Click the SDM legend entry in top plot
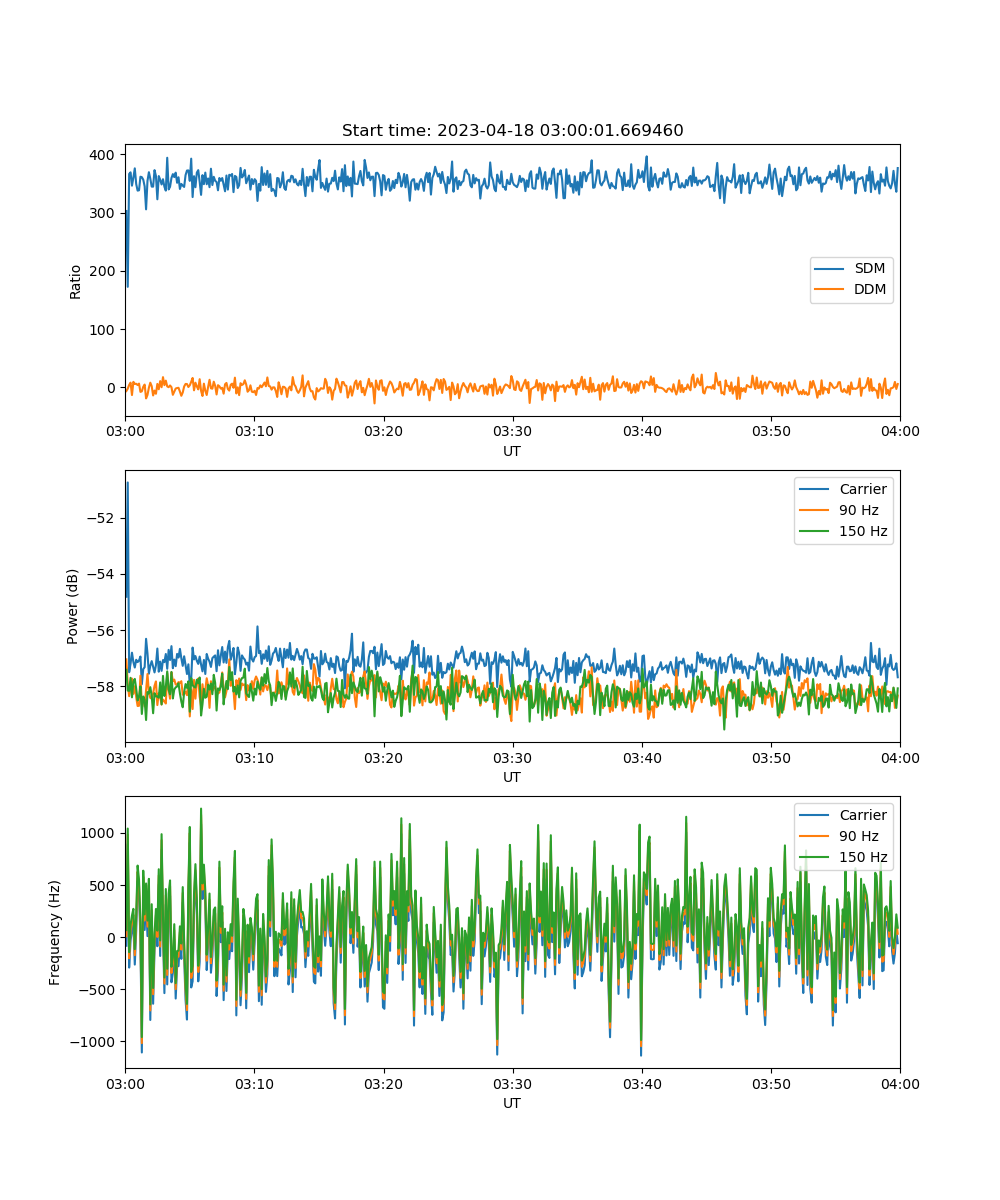Viewport: 1000px width, 1200px height. pyautogui.click(x=870, y=269)
